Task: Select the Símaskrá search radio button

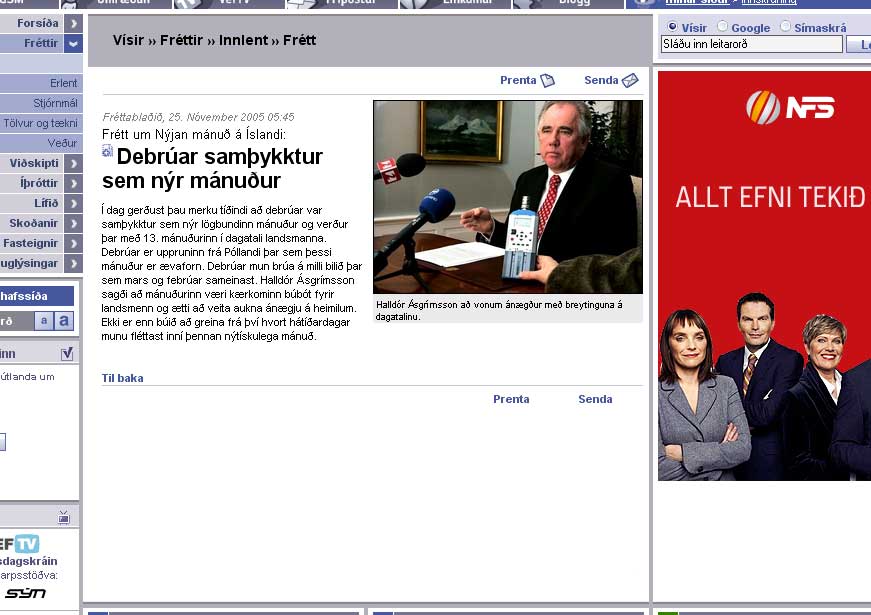Action: 785,27
